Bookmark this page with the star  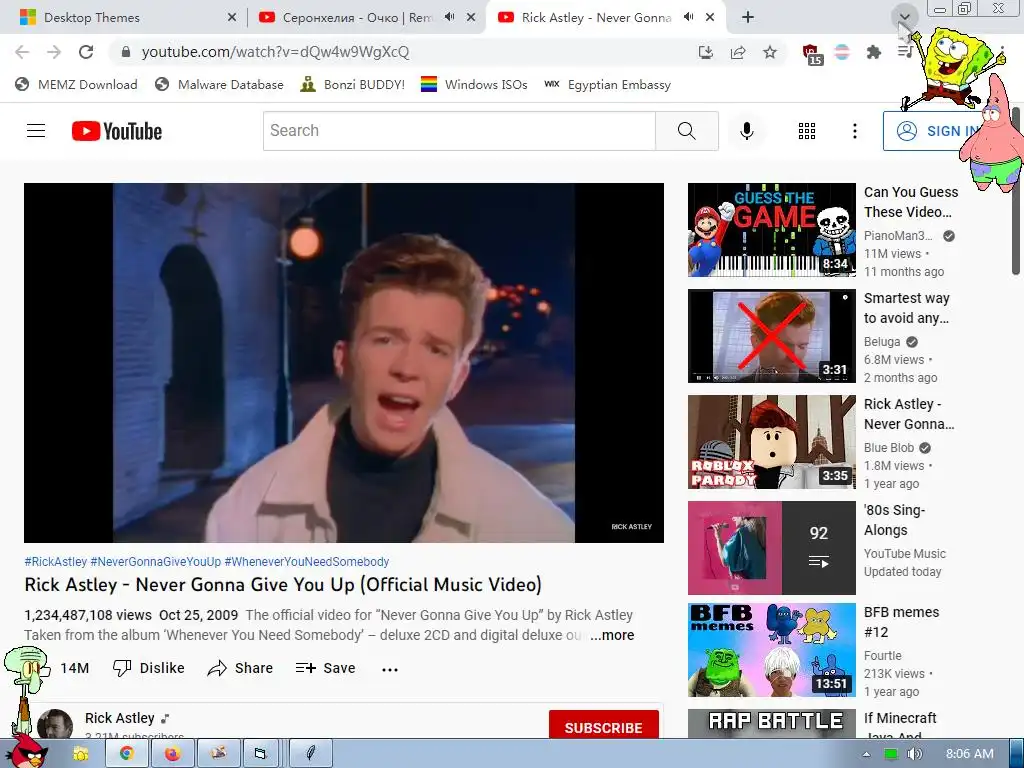pyautogui.click(x=770, y=52)
